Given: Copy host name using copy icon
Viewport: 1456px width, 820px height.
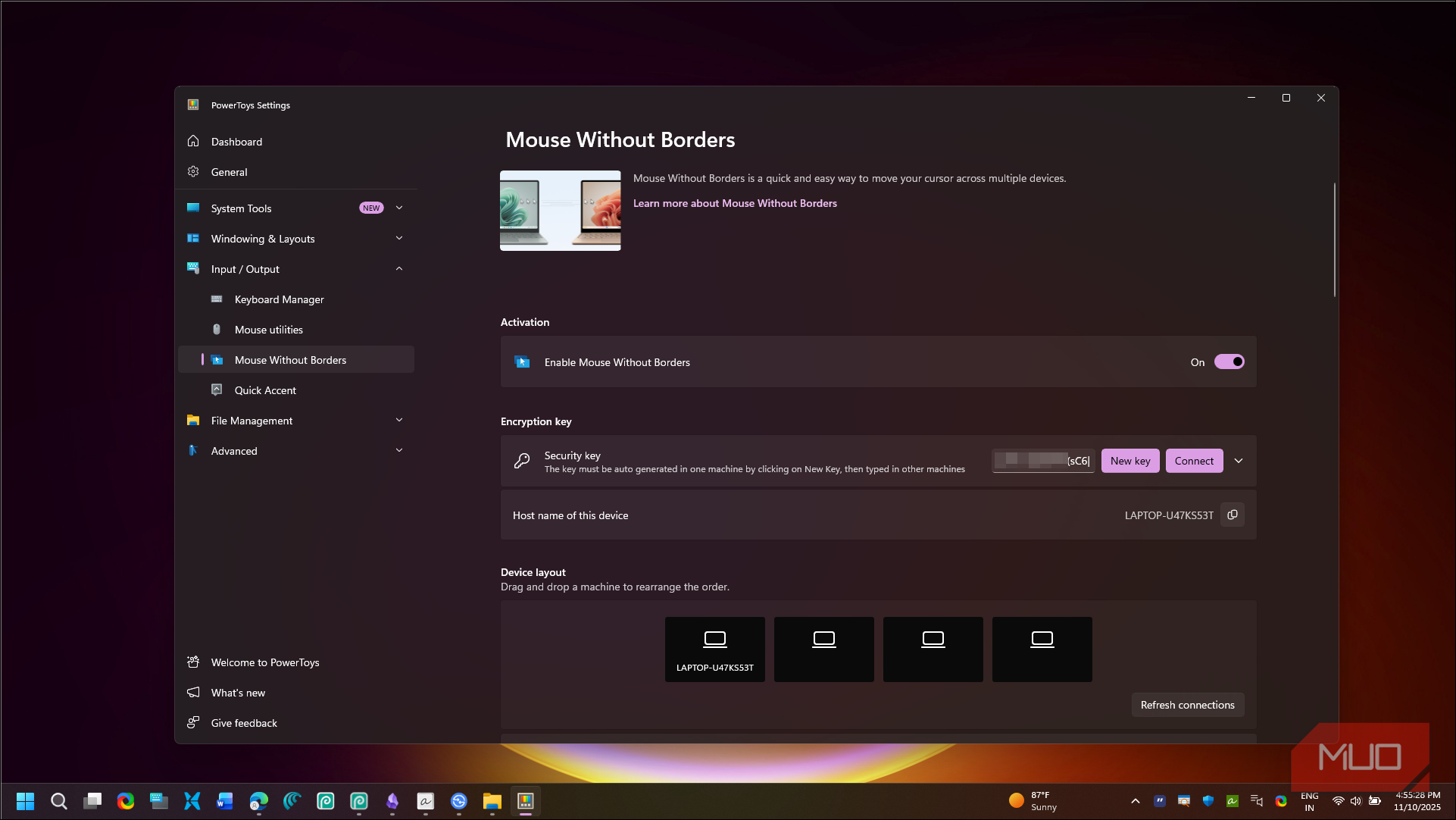Looking at the screenshot, I should point(1233,515).
